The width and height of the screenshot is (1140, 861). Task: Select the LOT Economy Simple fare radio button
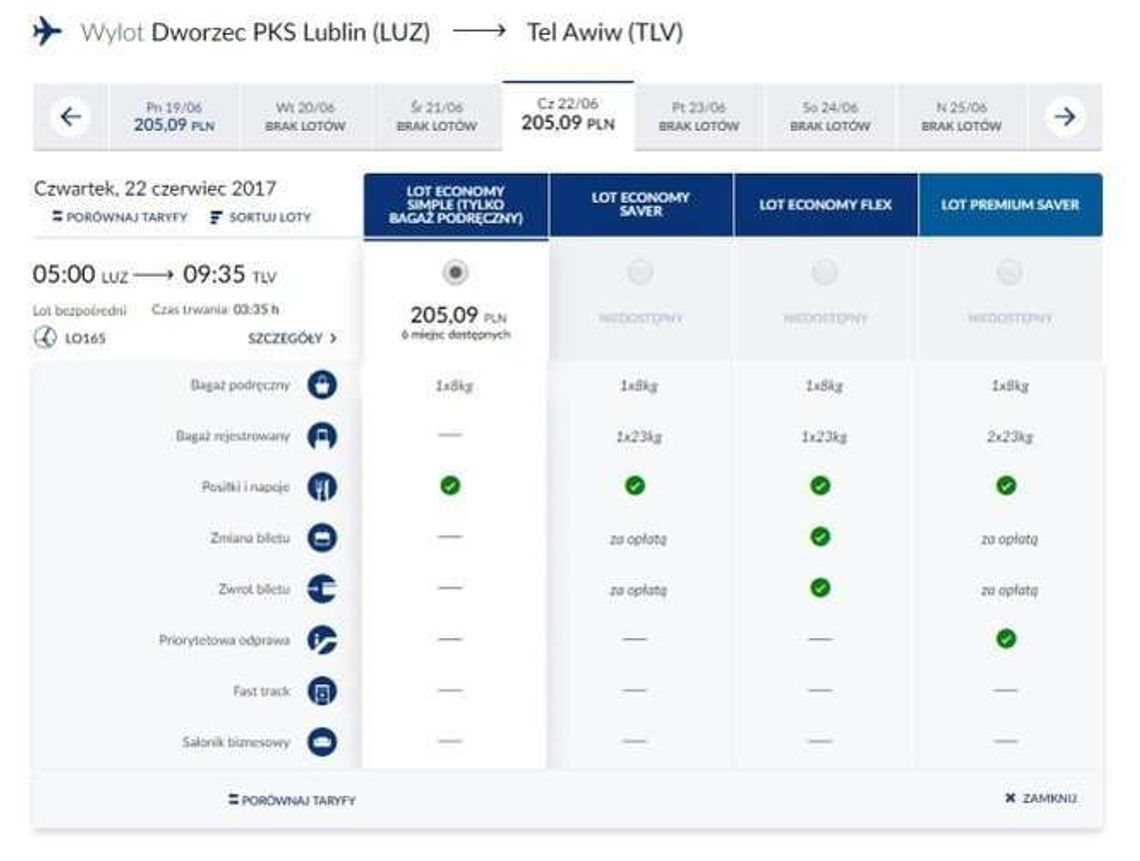[x=455, y=271]
